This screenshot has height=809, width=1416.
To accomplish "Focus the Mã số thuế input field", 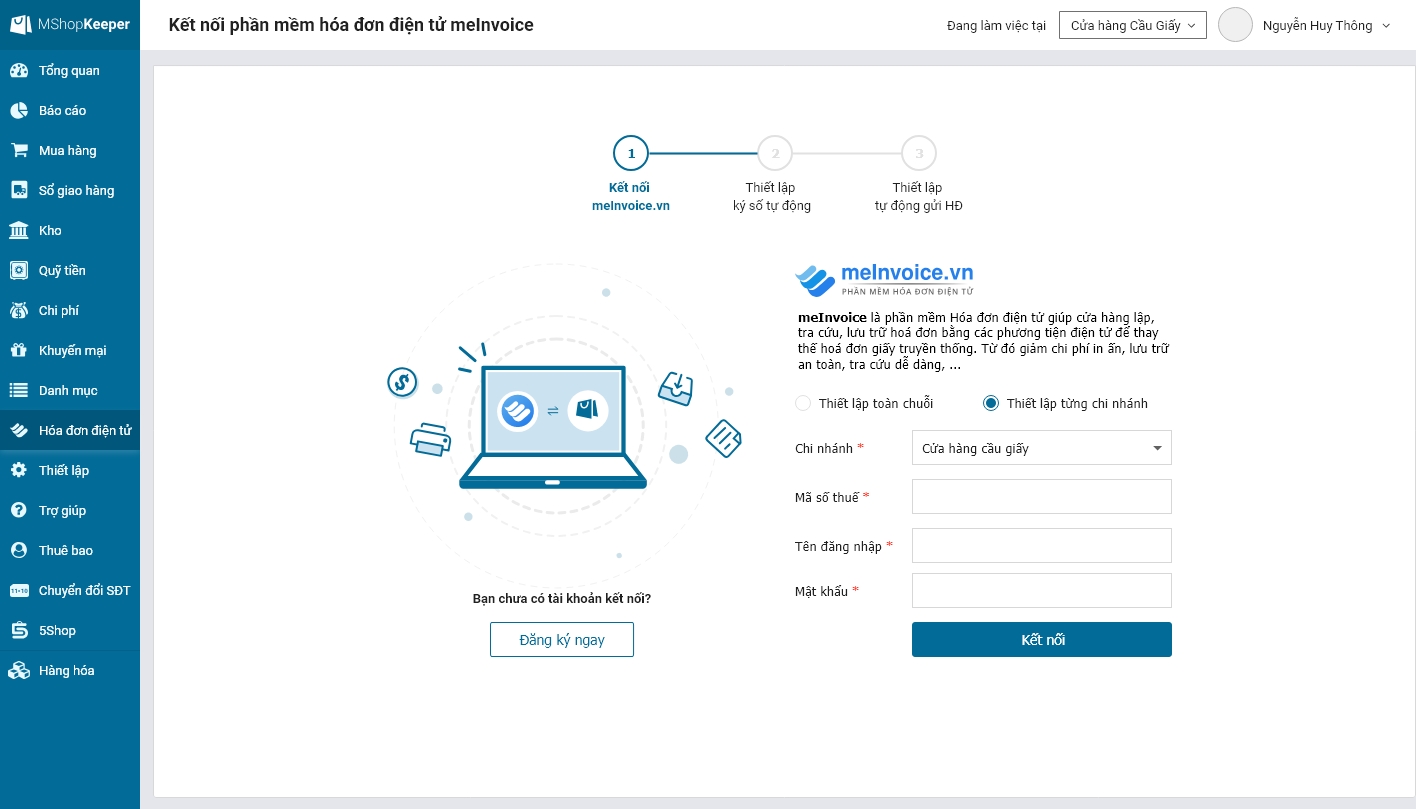I will (1042, 497).
